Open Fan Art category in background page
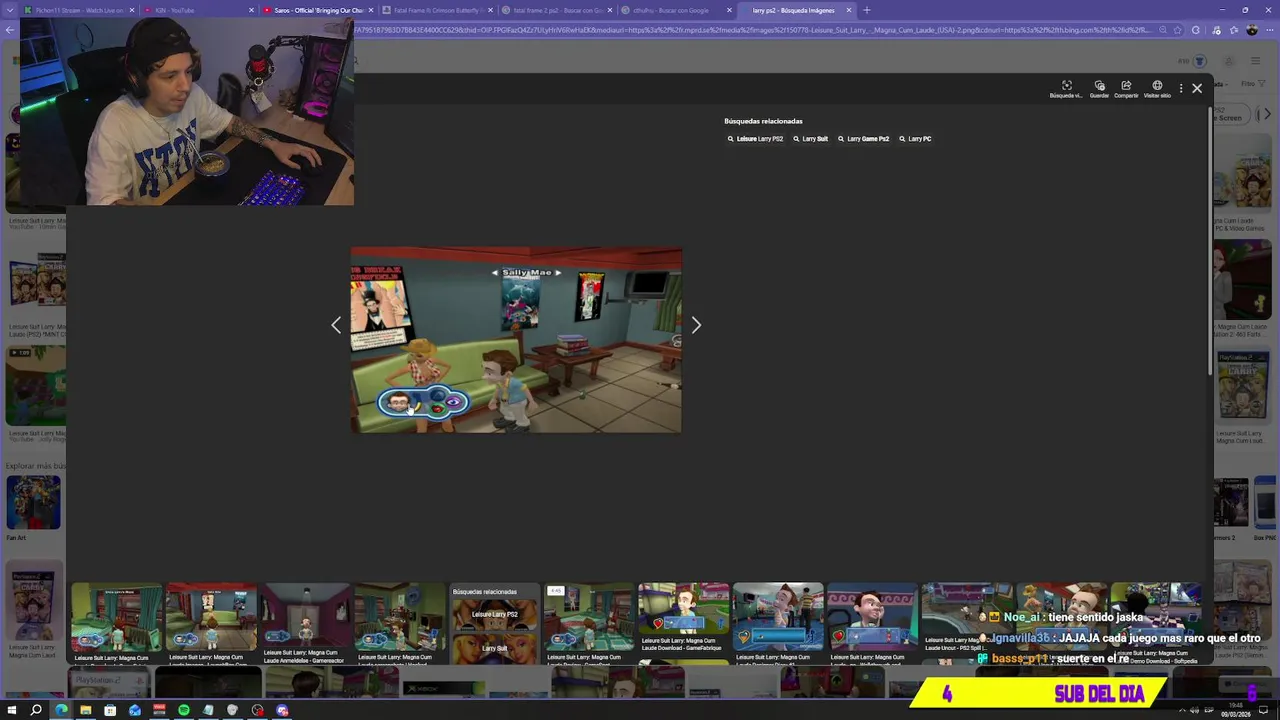 (x=33, y=508)
